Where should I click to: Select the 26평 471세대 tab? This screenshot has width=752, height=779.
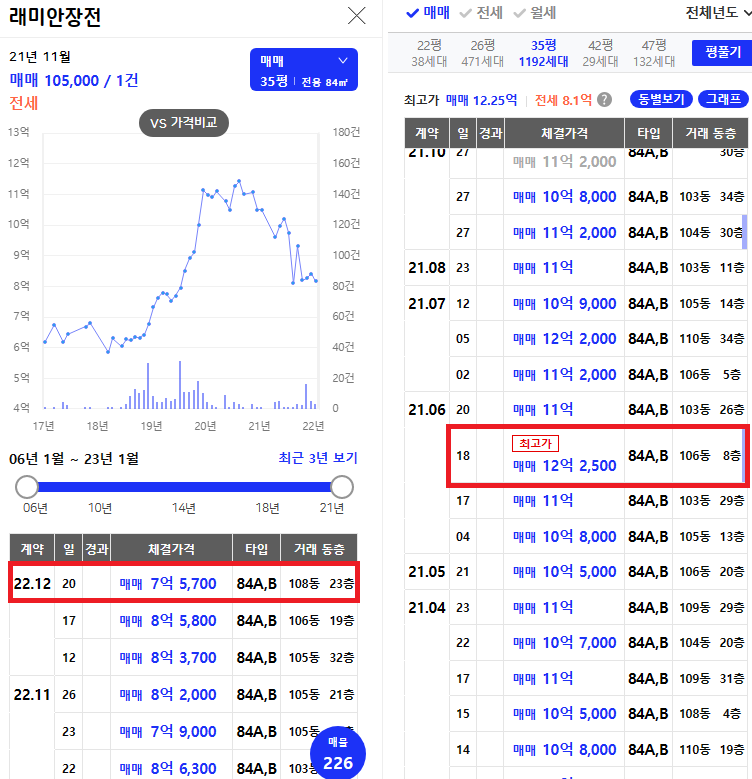coord(482,53)
